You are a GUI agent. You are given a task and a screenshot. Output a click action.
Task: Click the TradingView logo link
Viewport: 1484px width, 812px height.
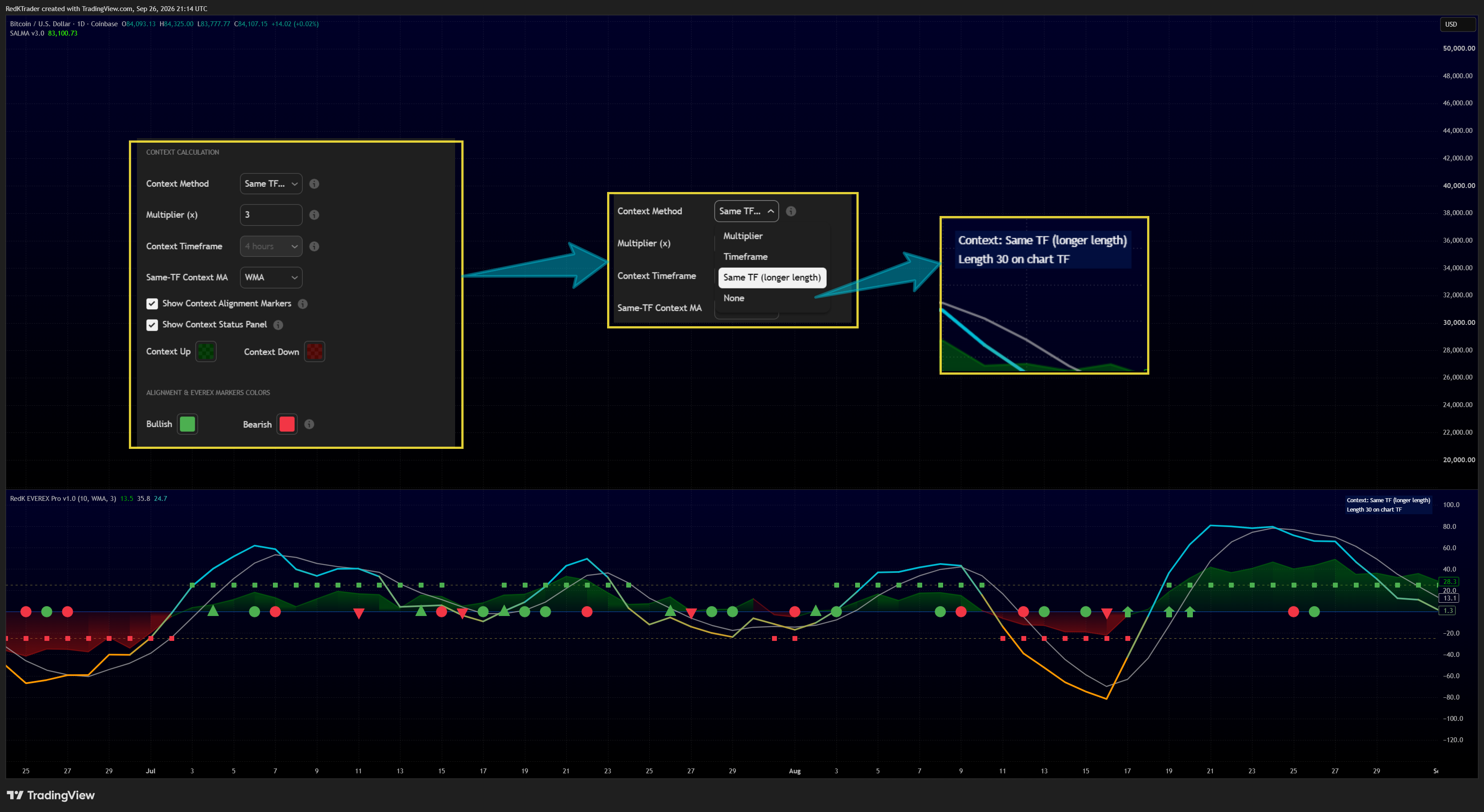click(x=51, y=795)
